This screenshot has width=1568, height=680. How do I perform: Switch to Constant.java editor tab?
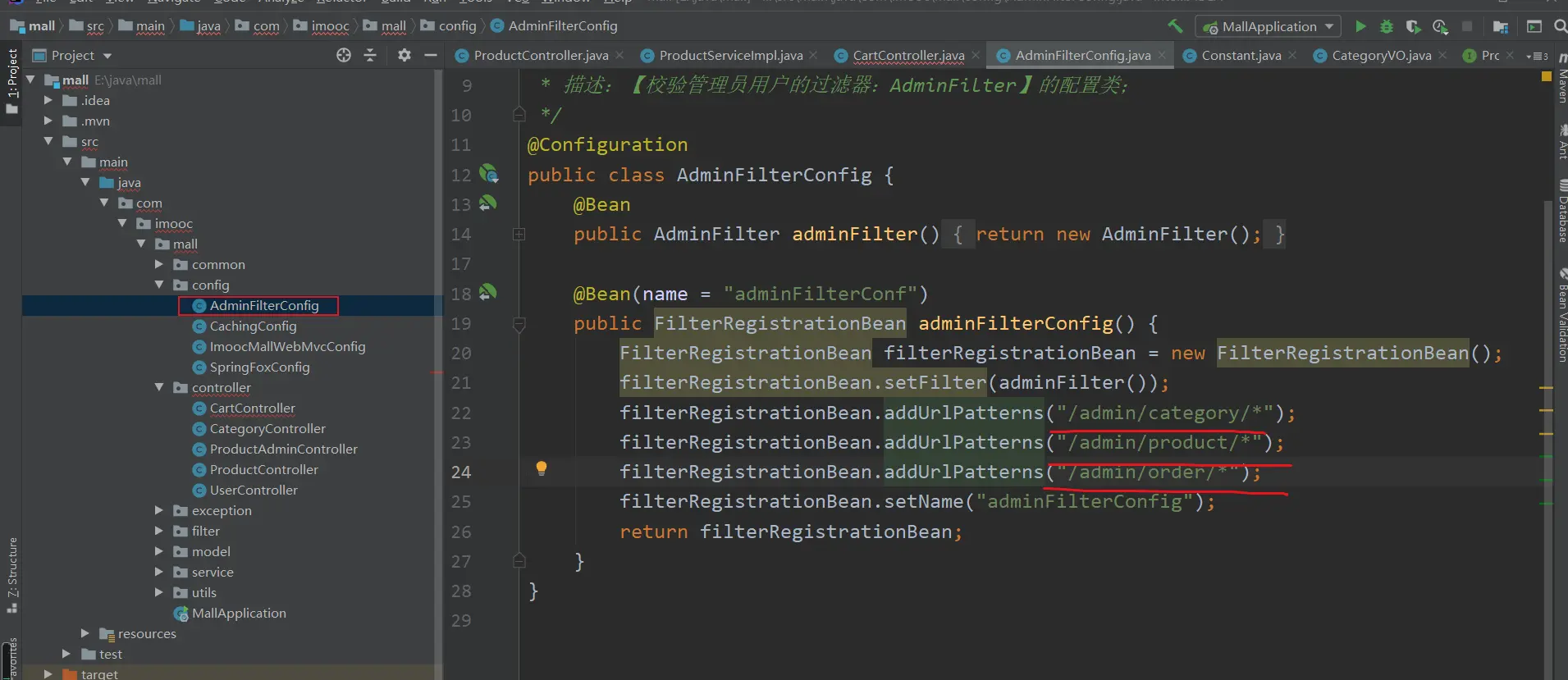(x=1241, y=55)
